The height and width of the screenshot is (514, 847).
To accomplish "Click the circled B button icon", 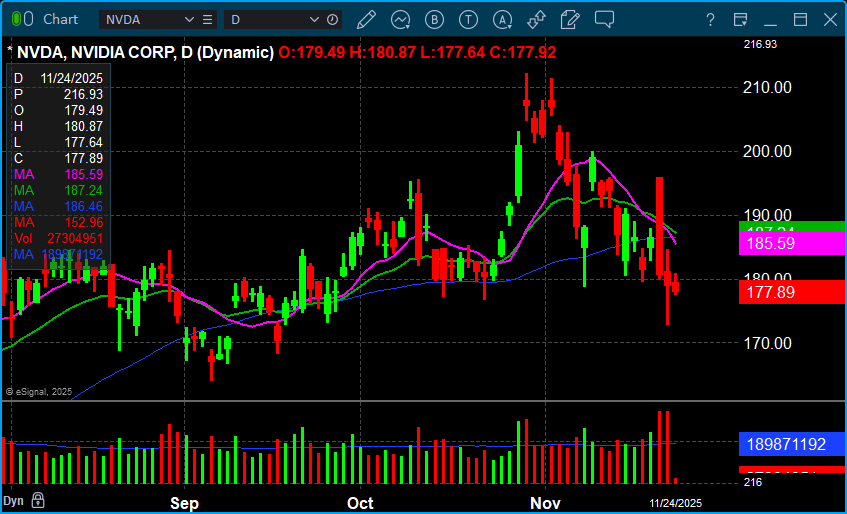I will pos(434,20).
